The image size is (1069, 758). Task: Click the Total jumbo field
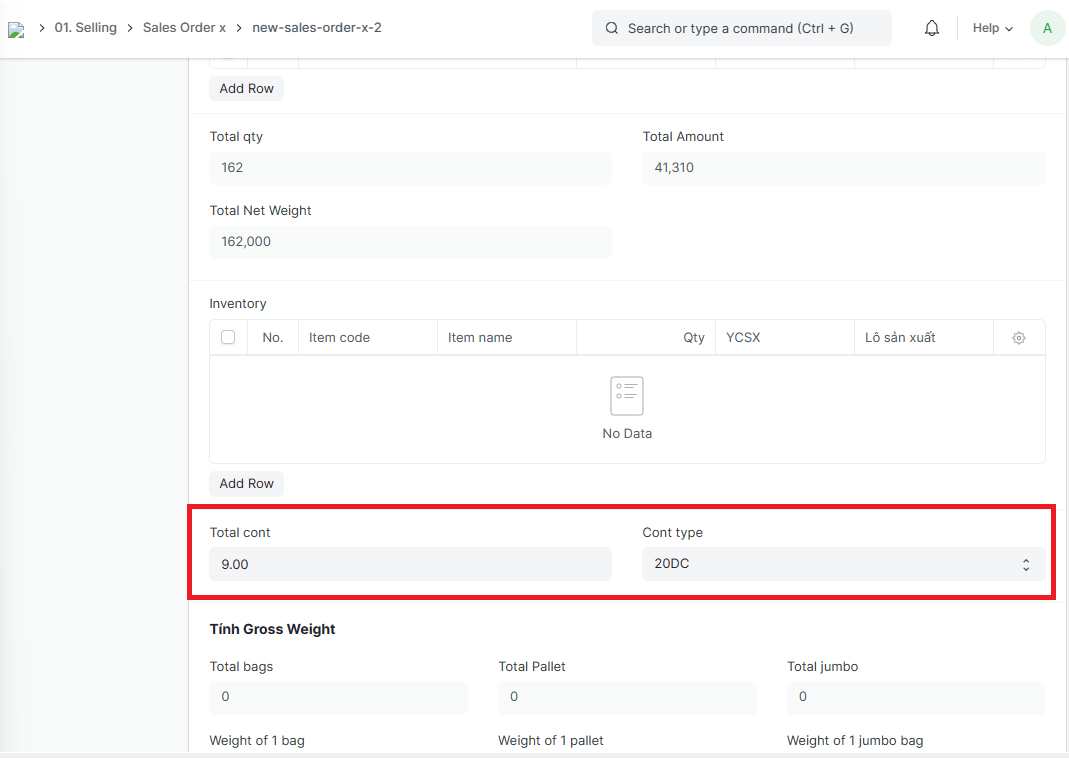point(915,697)
